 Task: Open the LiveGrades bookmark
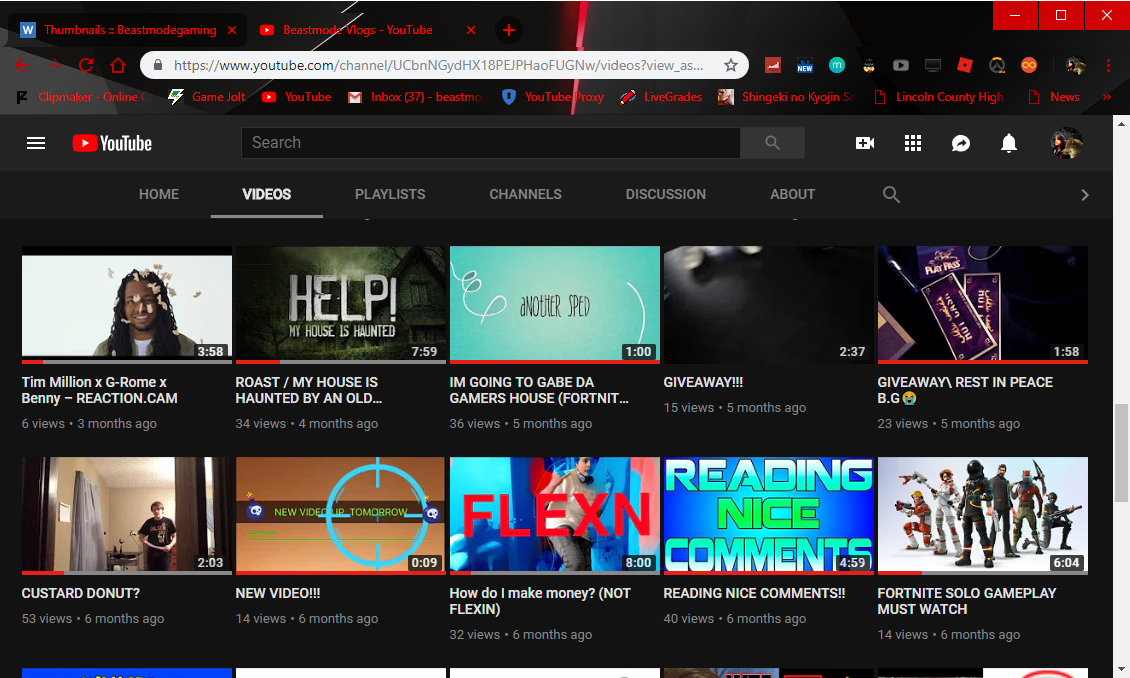(662, 97)
